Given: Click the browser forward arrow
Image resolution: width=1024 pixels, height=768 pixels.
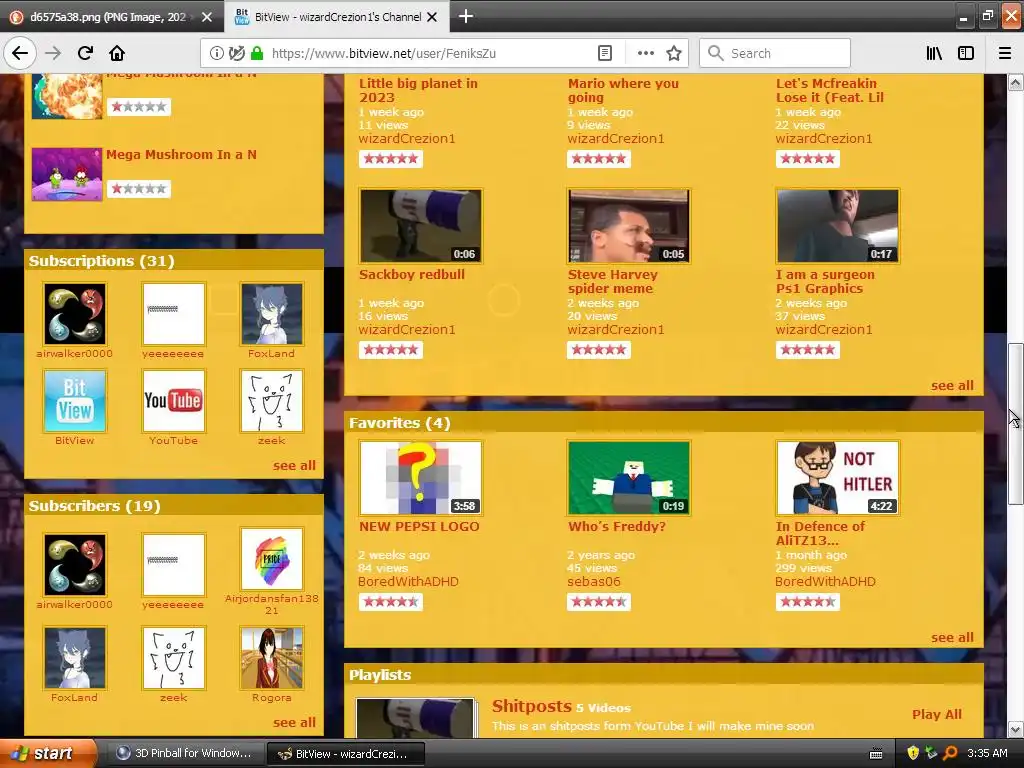Looking at the screenshot, I should click(53, 53).
